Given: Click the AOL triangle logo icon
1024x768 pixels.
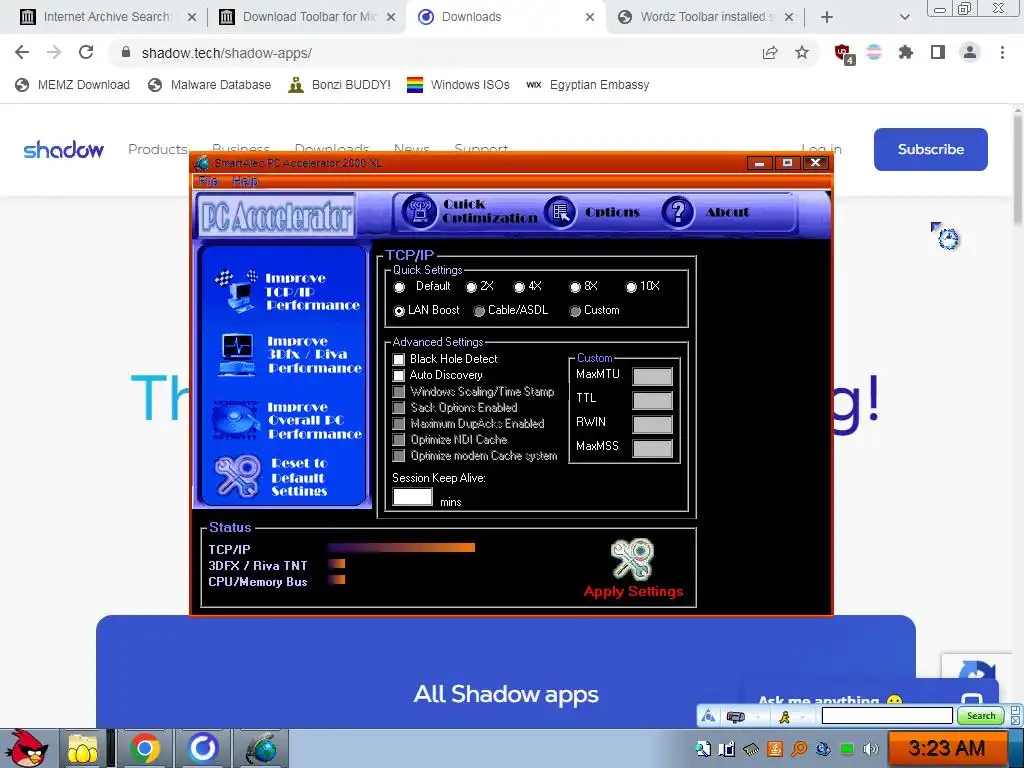Looking at the screenshot, I should pyautogui.click(x=708, y=717).
